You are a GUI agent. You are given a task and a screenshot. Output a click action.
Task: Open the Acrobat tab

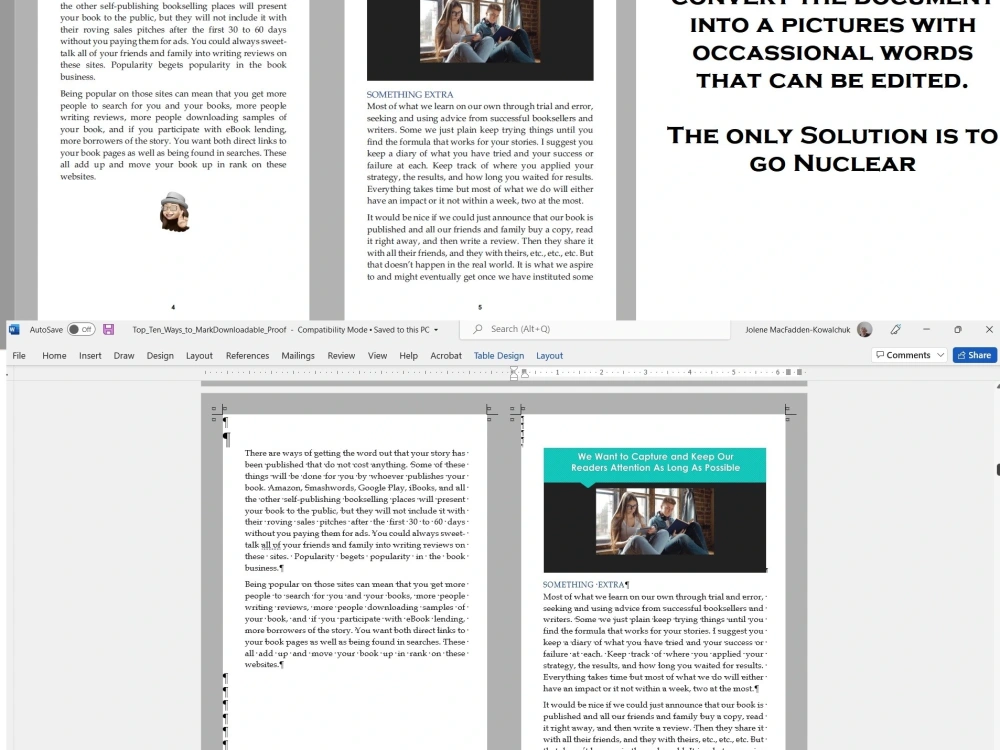[446, 356]
